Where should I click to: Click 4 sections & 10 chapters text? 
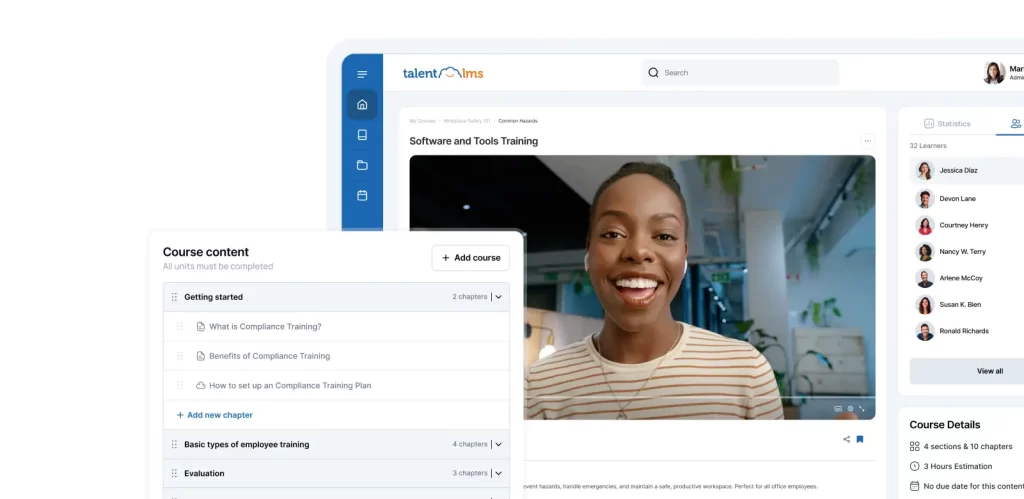click(x=968, y=447)
